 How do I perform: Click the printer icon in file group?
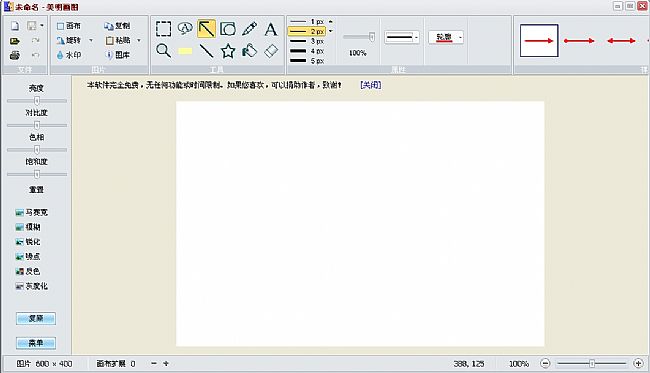(15, 55)
